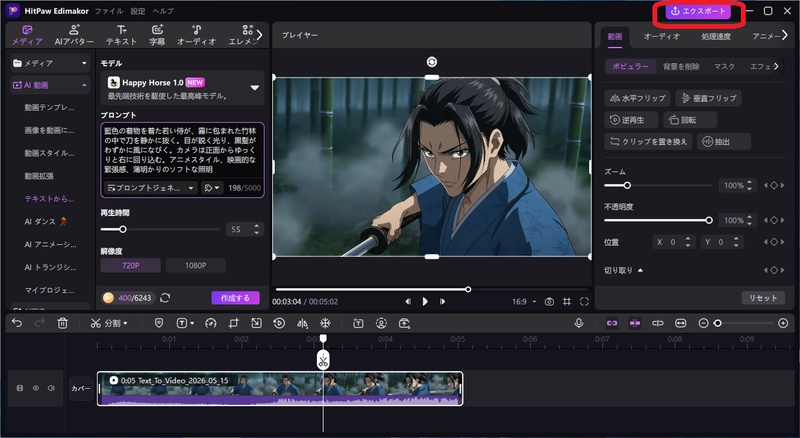This screenshot has width=800, height=438.
Task: Open the ヘルプ menu
Action: pyautogui.click(x=163, y=11)
